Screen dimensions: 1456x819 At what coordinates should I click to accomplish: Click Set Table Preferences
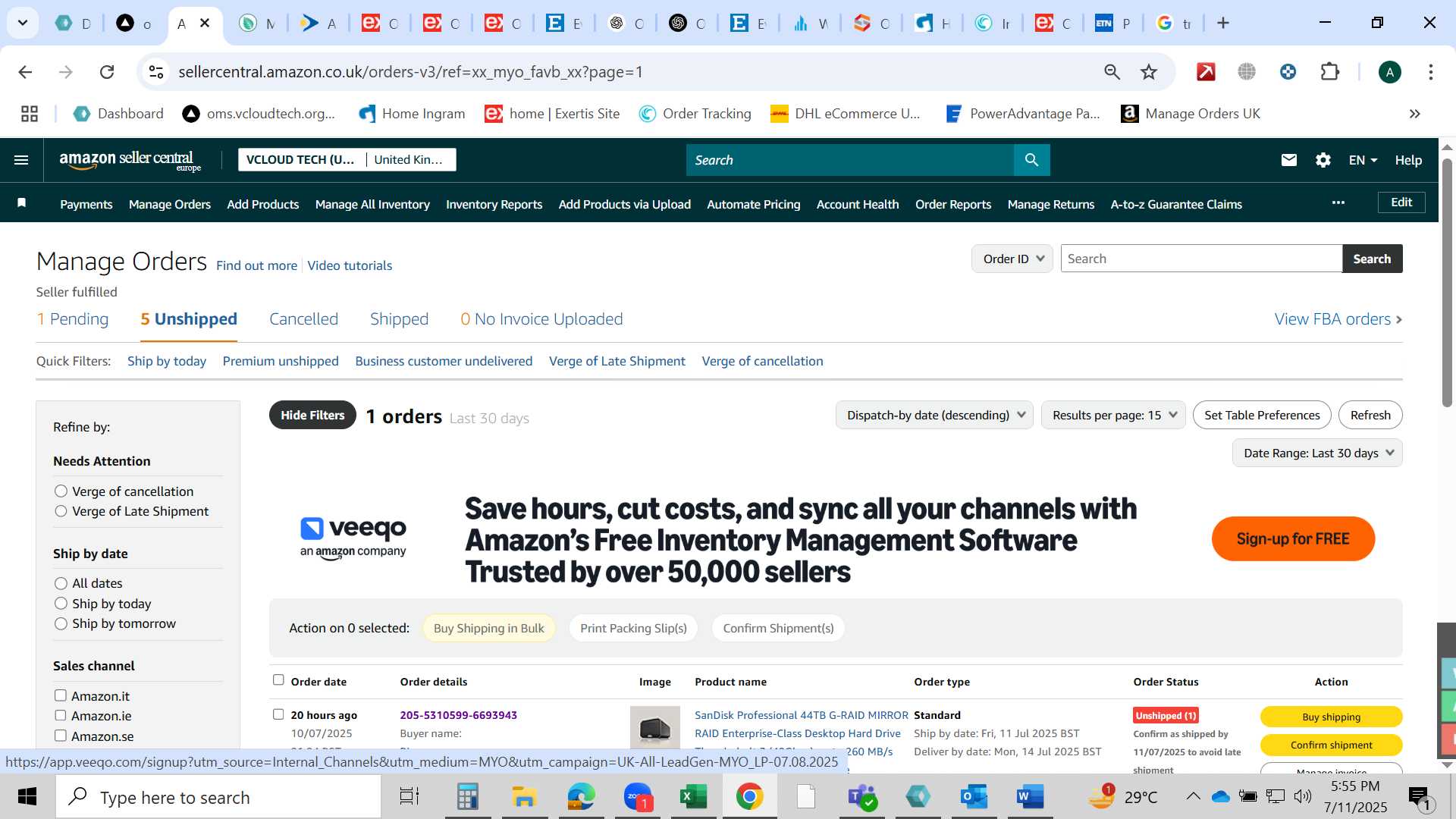(1262, 415)
